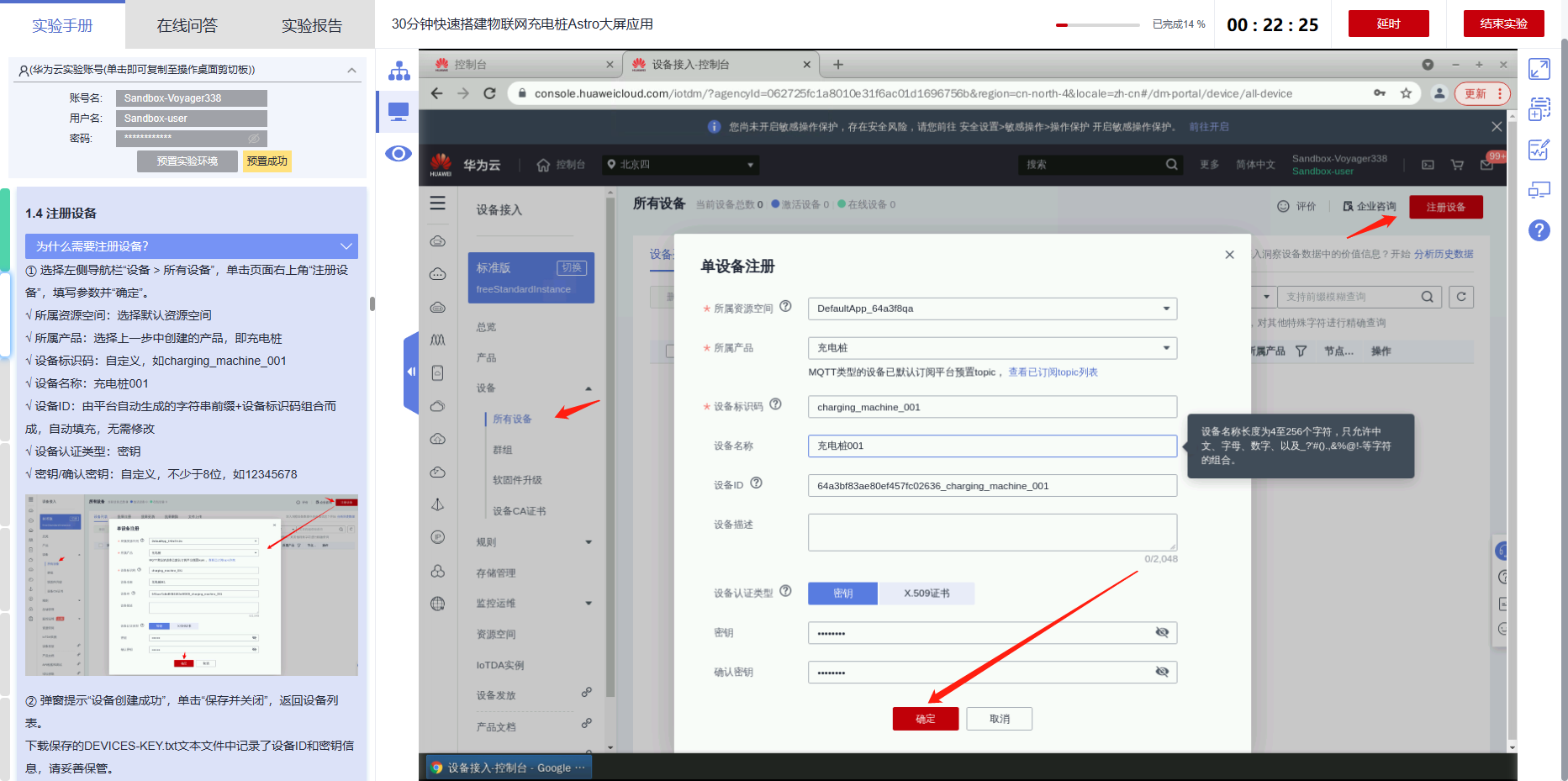Open 总览 in the navigation menu
The height and width of the screenshot is (781, 1568).
click(486, 327)
